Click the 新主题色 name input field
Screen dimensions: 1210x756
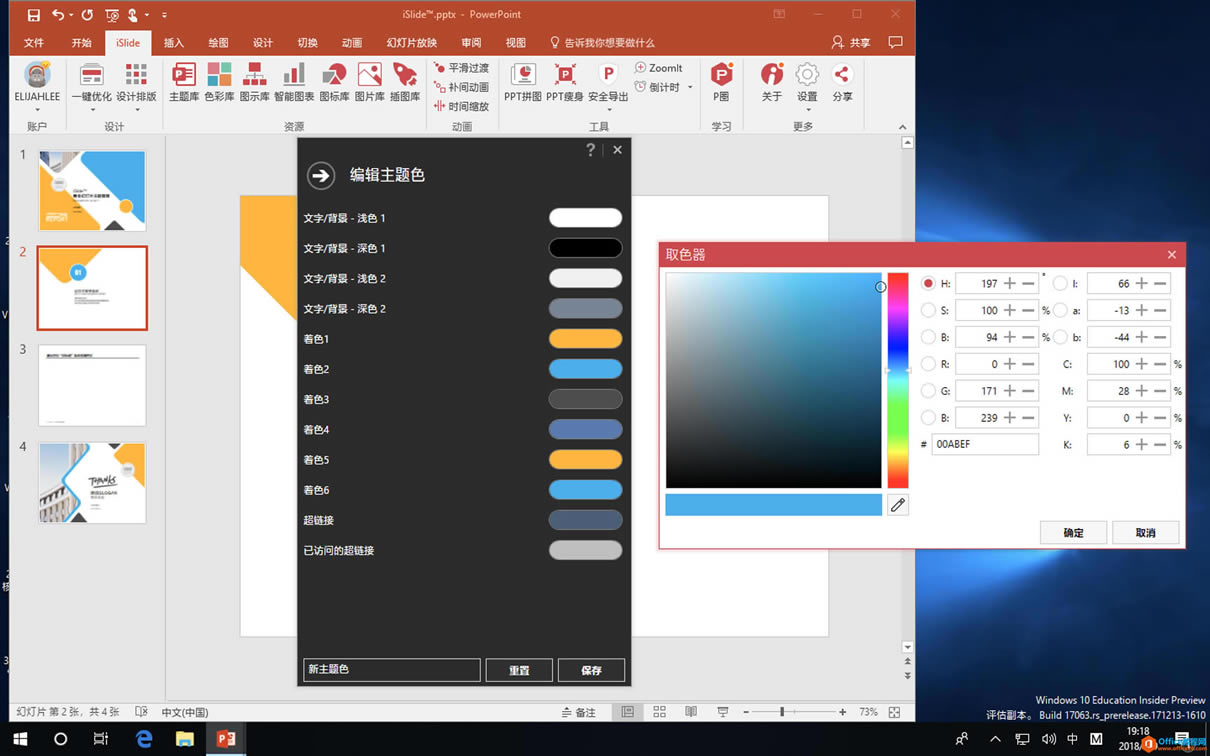coord(391,670)
